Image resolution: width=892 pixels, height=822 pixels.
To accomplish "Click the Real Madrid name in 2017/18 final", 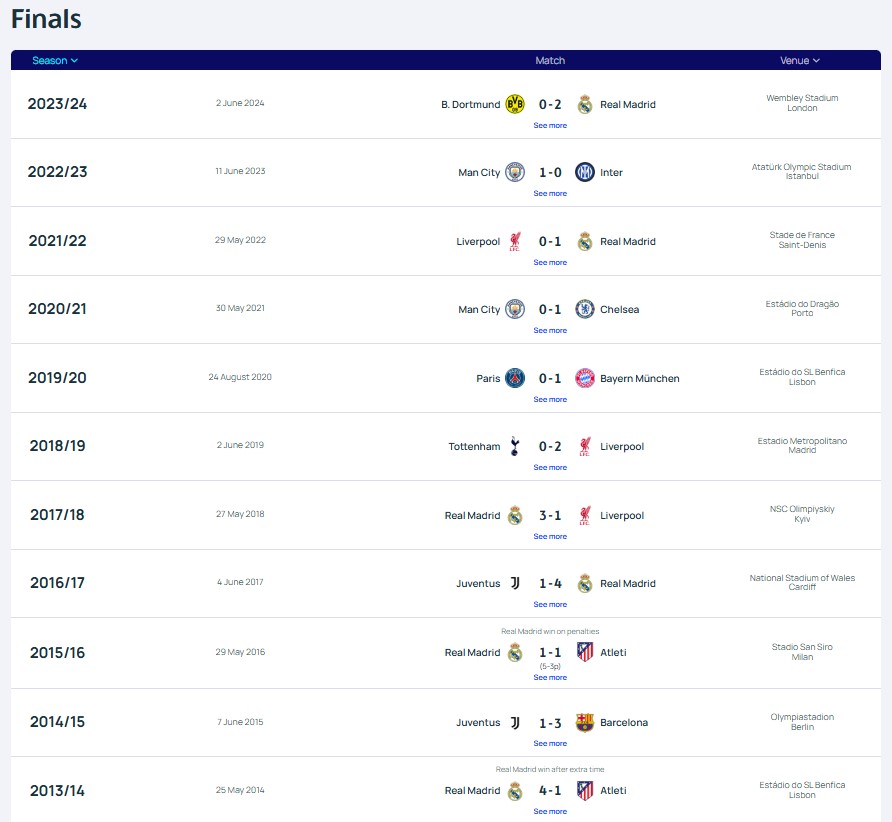I will pyautogui.click(x=472, y=515).
